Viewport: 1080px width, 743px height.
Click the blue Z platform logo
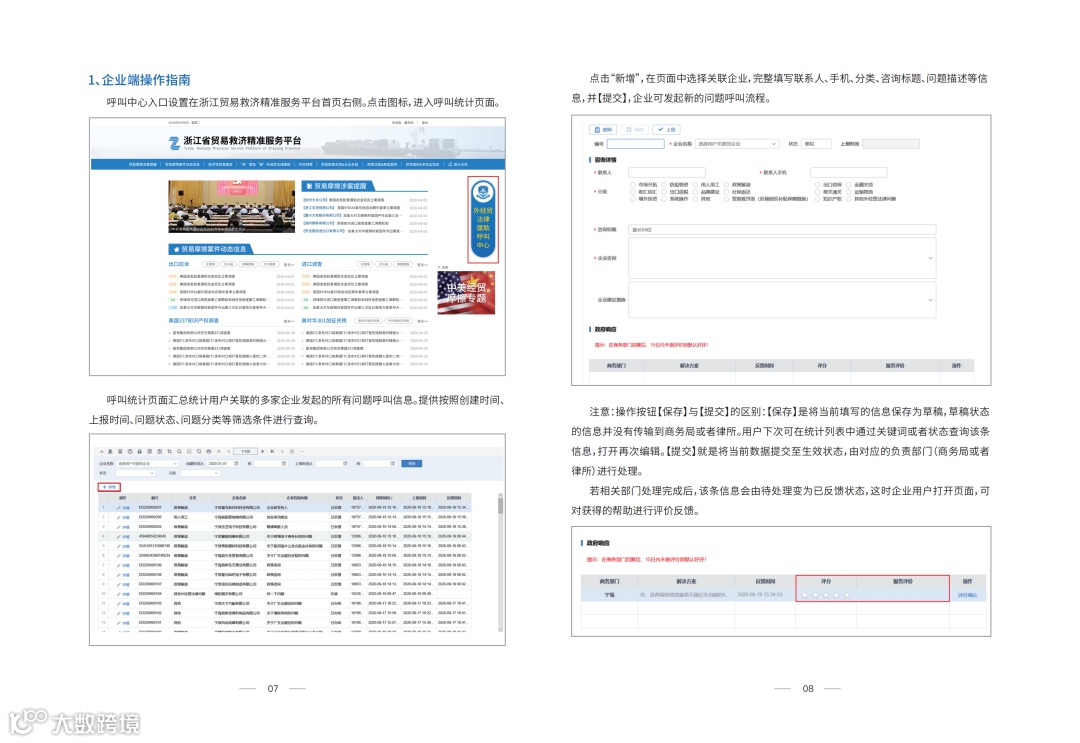point(174,143)
